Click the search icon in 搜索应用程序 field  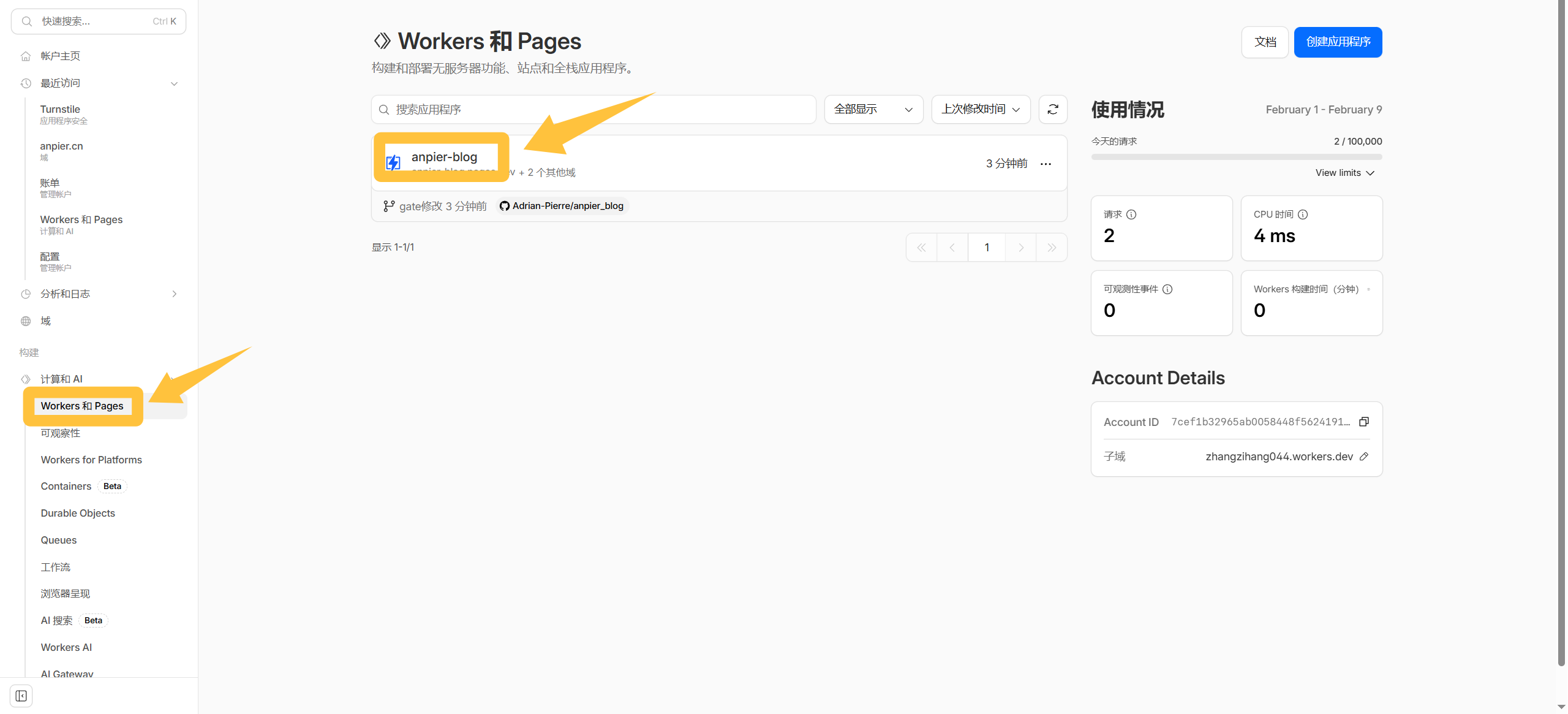click(x=384, y=110)
